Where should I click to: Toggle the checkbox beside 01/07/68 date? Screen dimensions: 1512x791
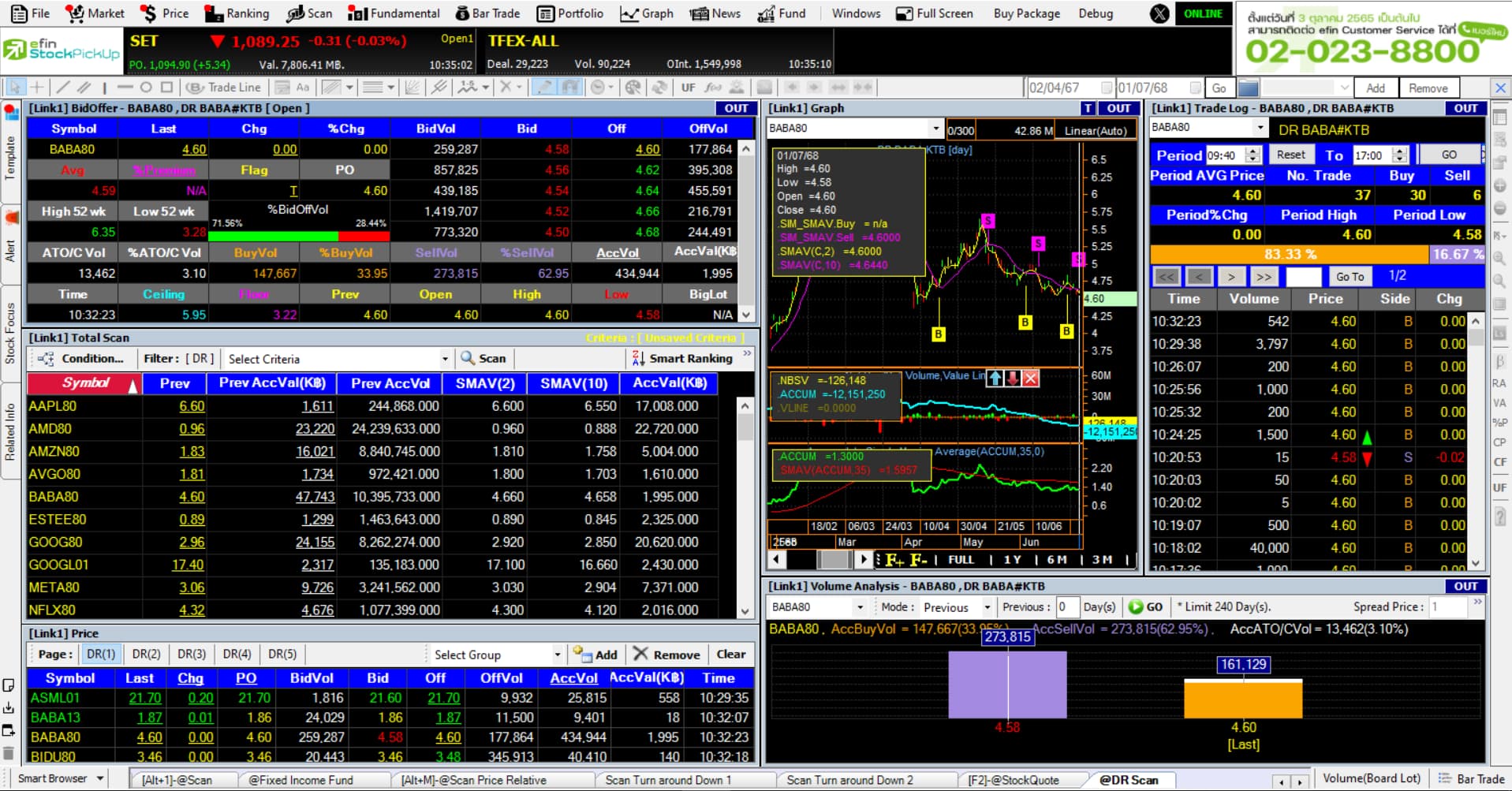1195,88
